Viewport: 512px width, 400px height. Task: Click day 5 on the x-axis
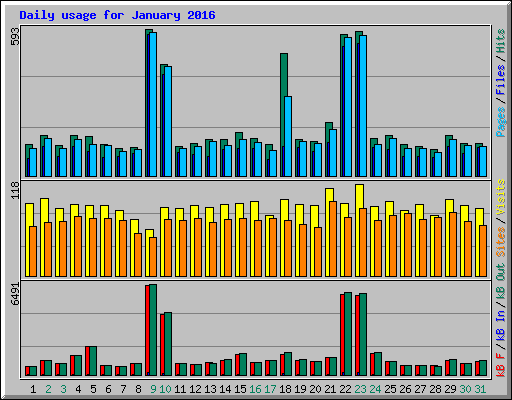pyautogui.click(x=93, y=389)
